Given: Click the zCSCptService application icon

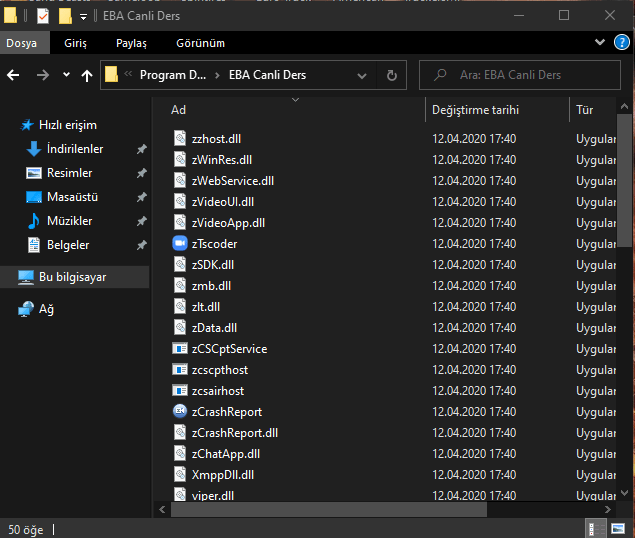Looking at the screenshot, I should pyautogui.click(x=180, y=348).
